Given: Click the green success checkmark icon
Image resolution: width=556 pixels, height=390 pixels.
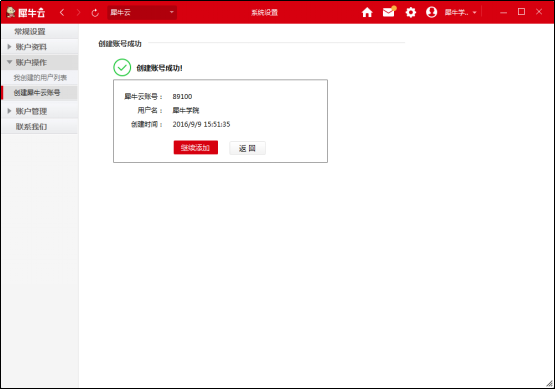Looking at the screenshot, I should pyautogui.click(x=122, y=67).
